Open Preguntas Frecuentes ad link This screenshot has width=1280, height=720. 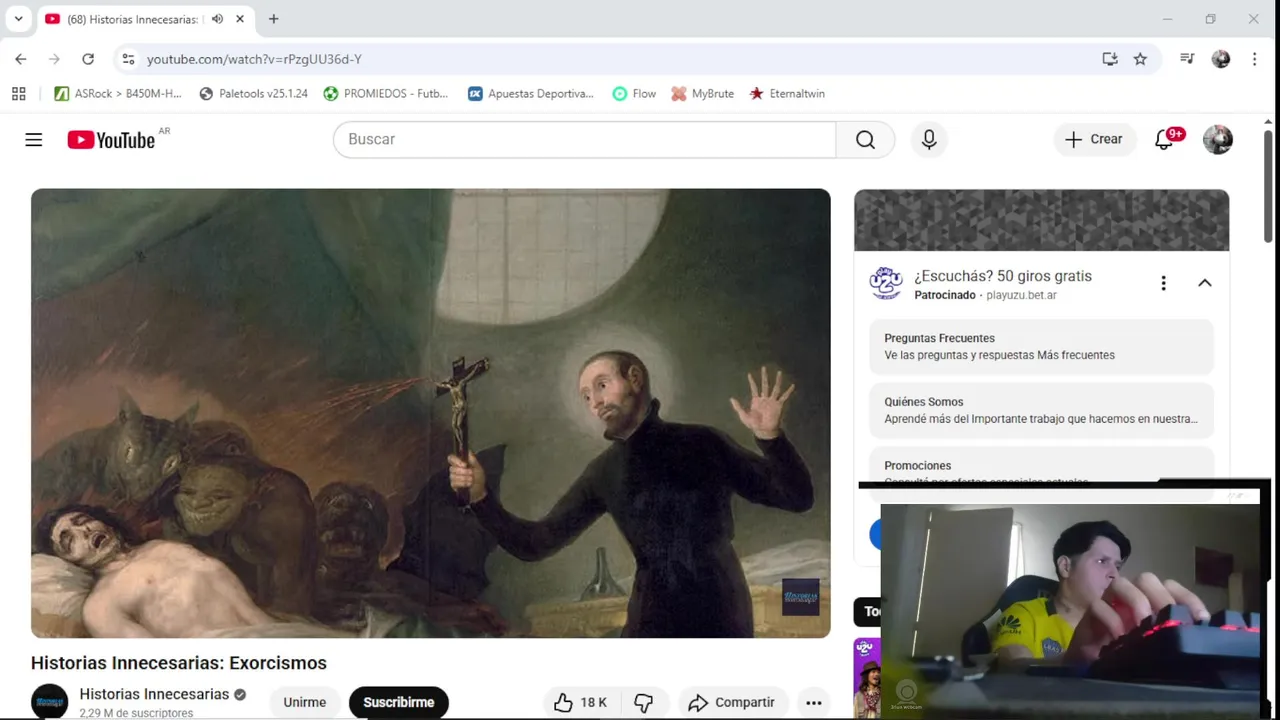(1041, 346)
